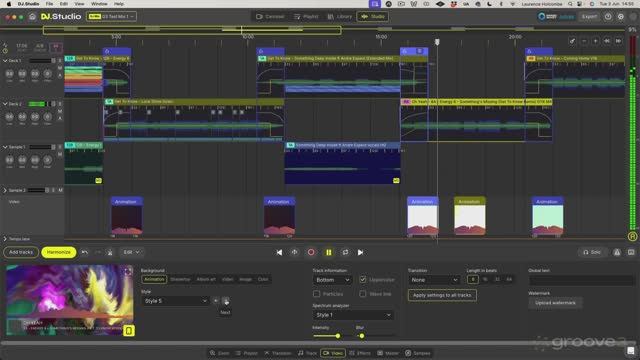Enable the Particles checkbox
Viewport: 640px width, 360px height.
[316, 294]
